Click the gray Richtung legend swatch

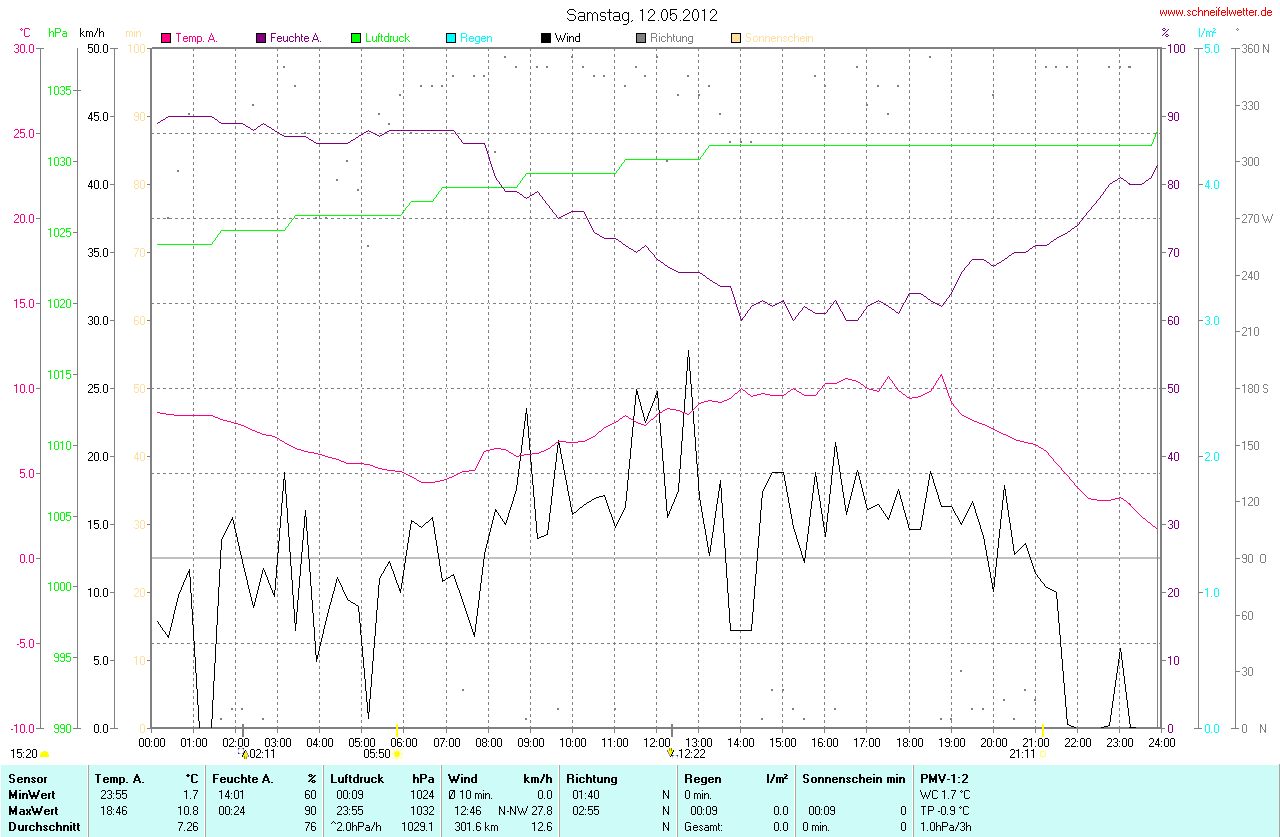[x=641, y=38]
